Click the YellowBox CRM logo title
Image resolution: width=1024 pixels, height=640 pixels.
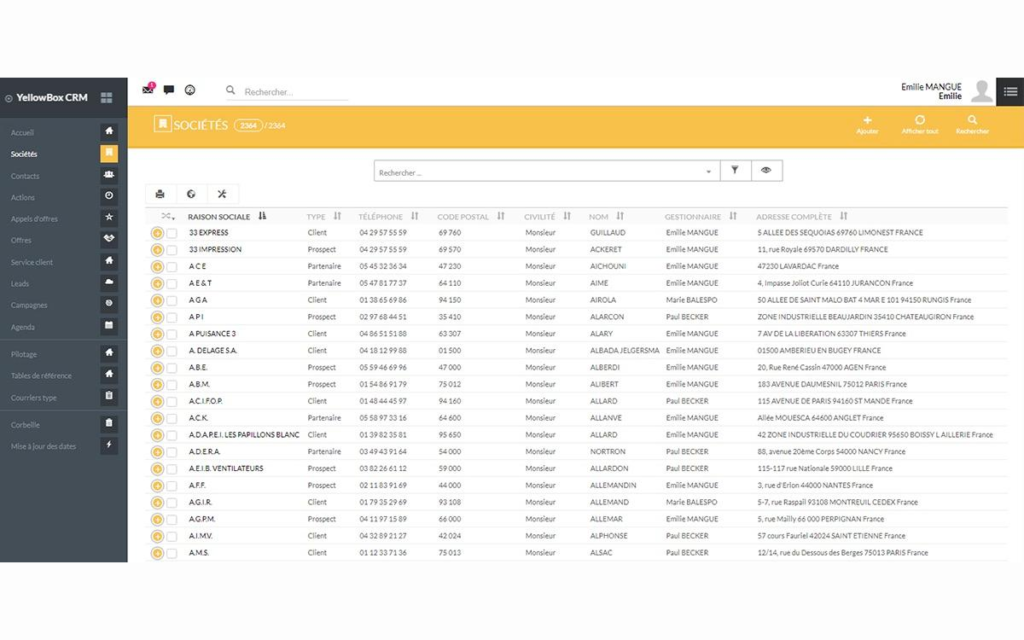tap(52, 97)
